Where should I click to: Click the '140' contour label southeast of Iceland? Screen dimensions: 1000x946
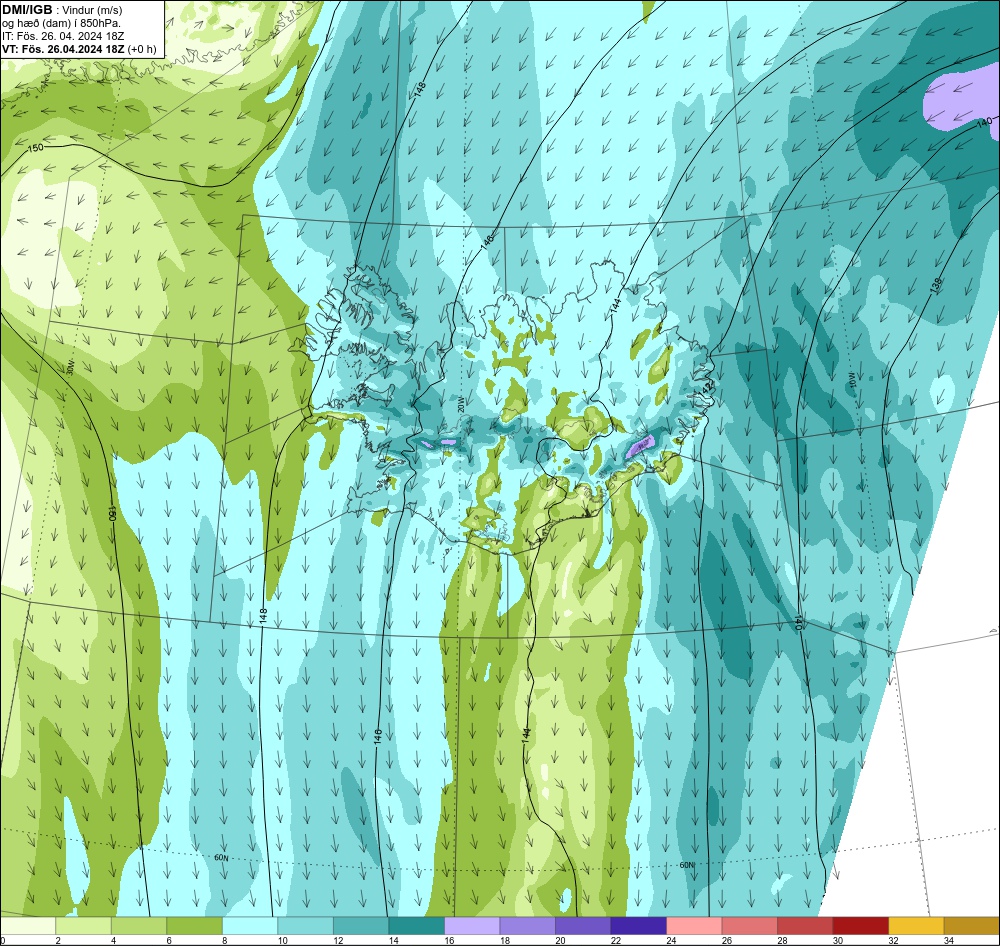click(x=797, y=623)
